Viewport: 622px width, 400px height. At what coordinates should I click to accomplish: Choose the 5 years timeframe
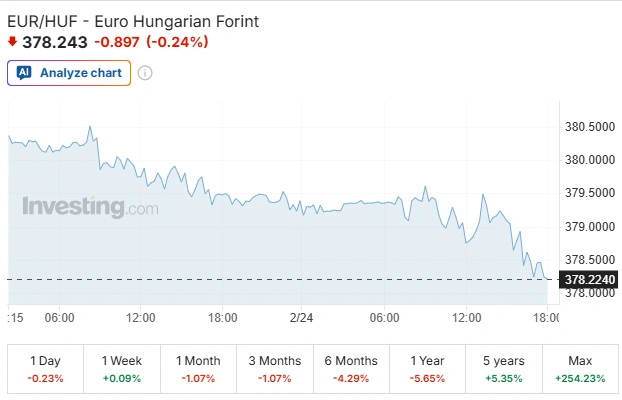[x=503, y=369]
